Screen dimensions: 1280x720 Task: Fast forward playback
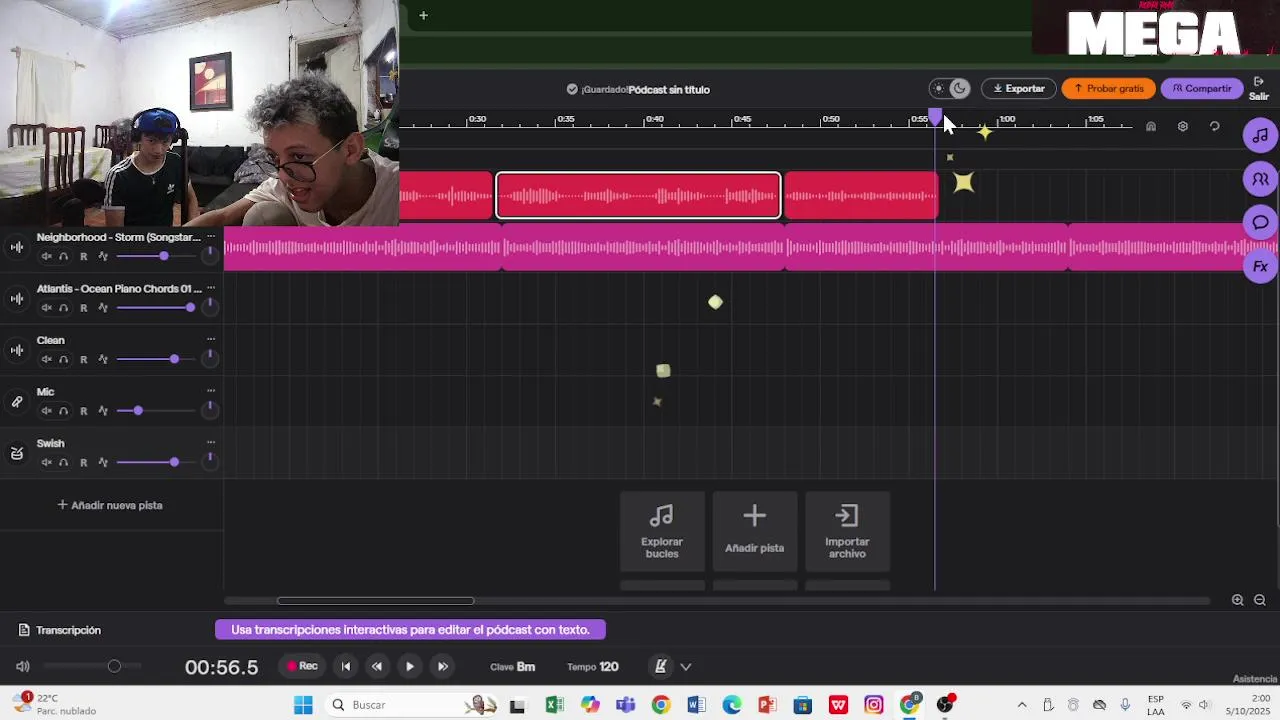pos(442,667)
